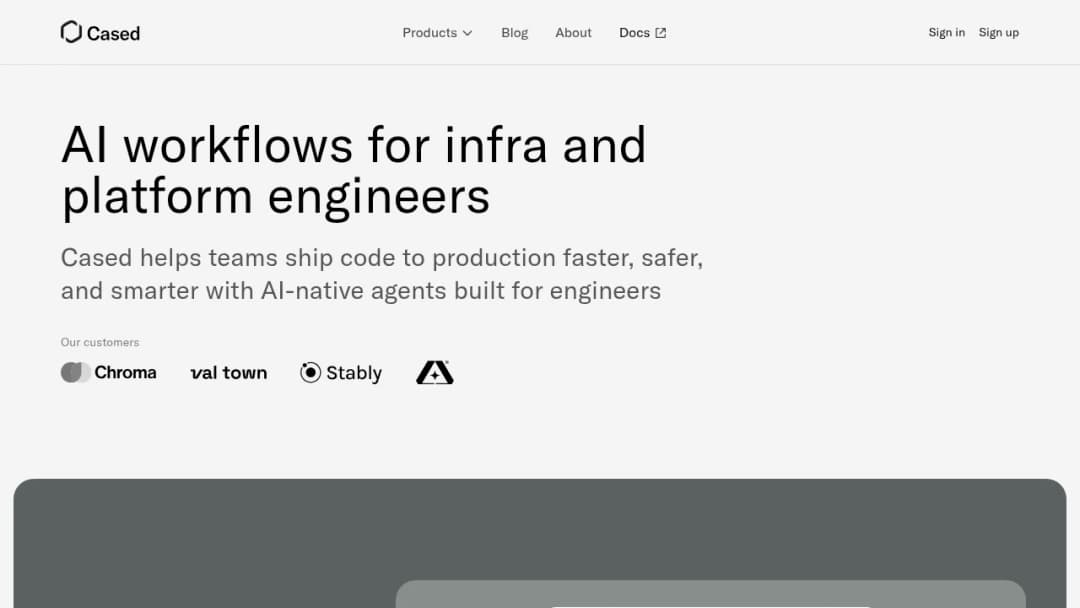This screenshot has height=608, width=1080.
Task: Click the Products chevron arrow
Action: [468, 33]
